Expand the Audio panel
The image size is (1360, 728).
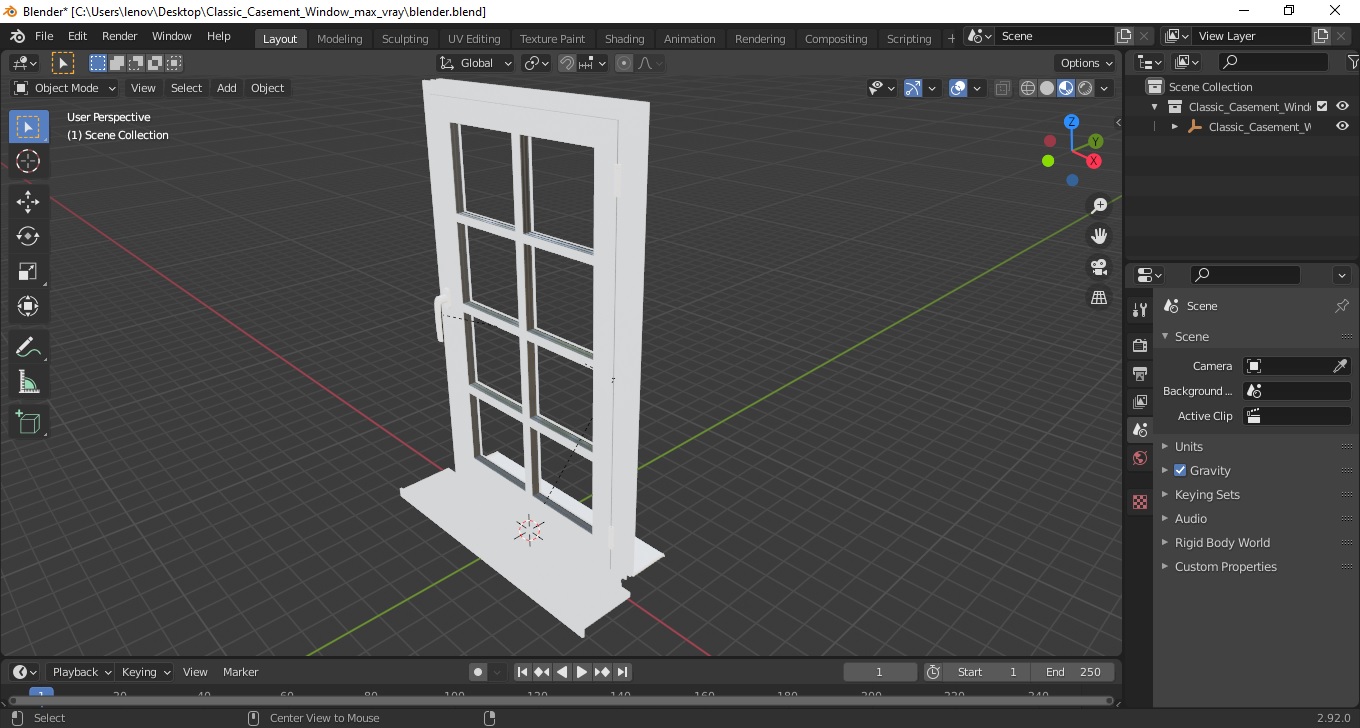[x=1190, y=519]
